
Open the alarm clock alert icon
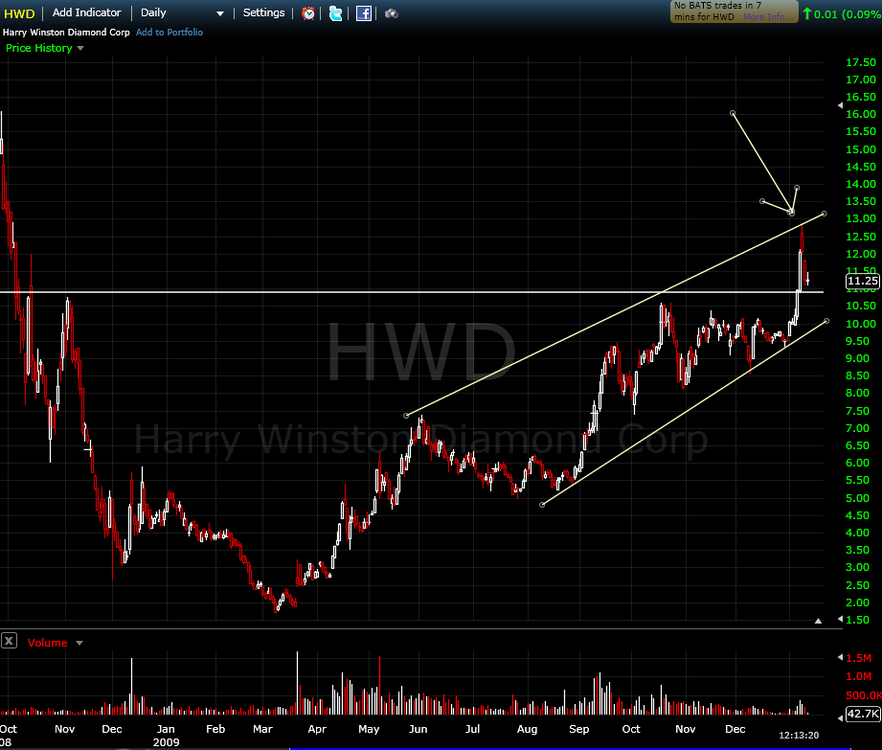[308, 13]
